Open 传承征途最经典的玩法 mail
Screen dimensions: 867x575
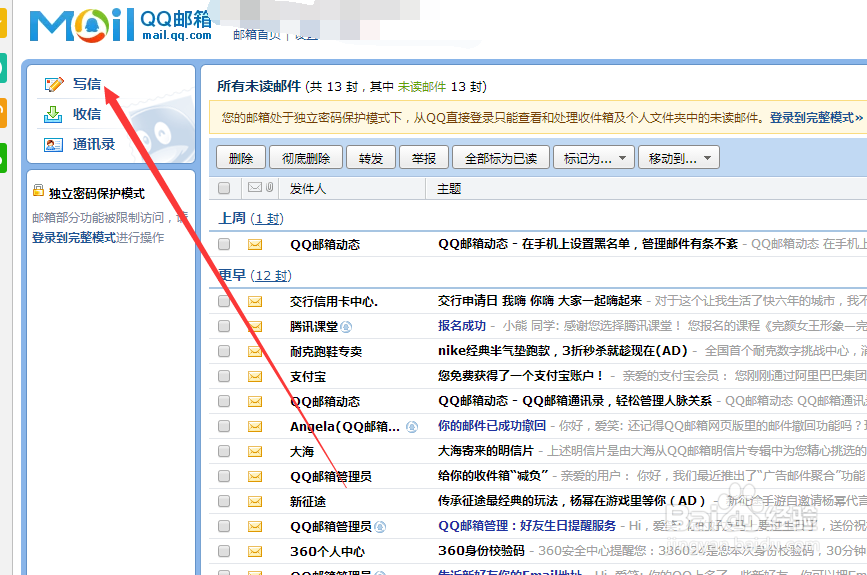[572, 500]
